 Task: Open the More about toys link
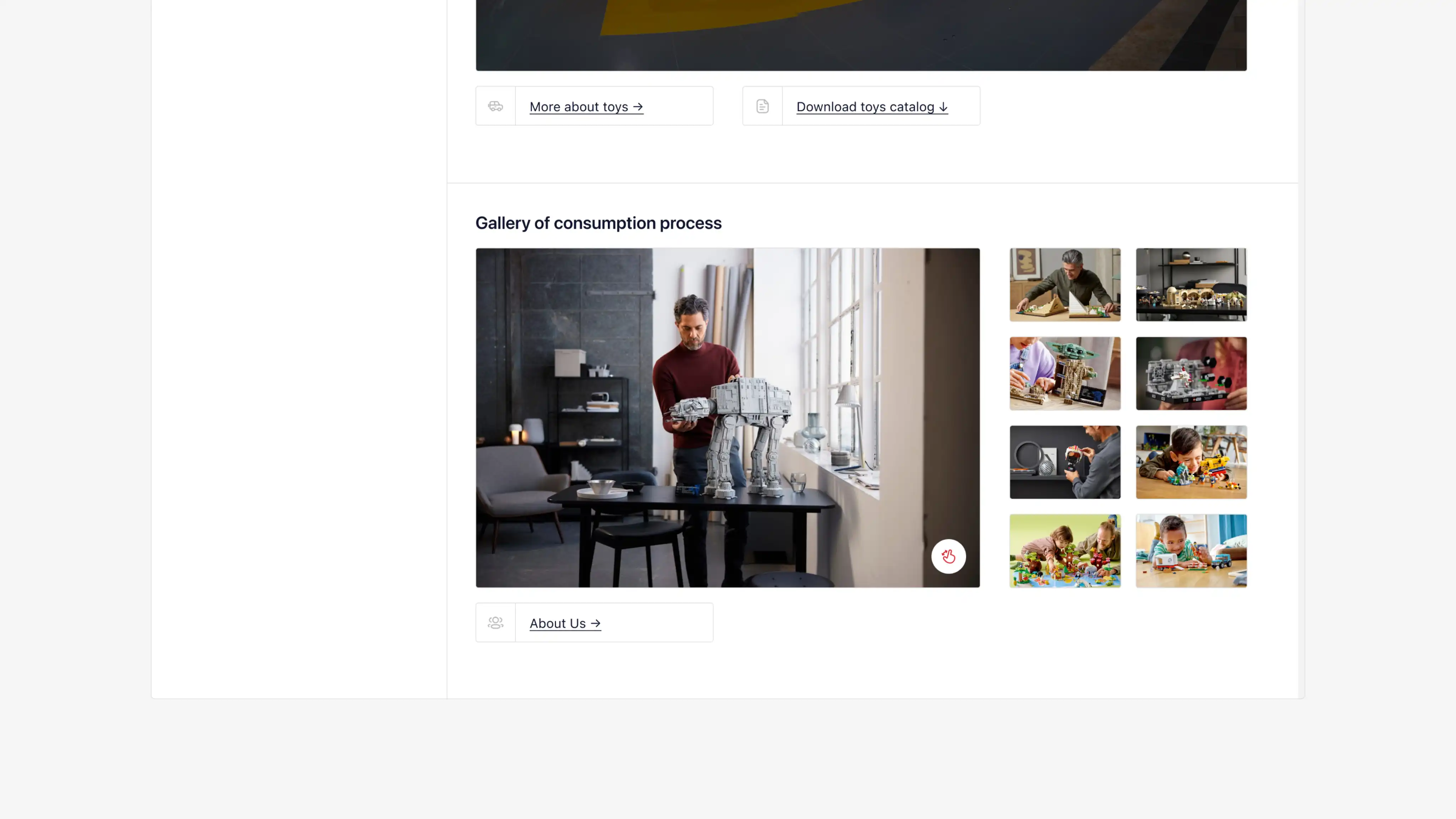[586, 107]
